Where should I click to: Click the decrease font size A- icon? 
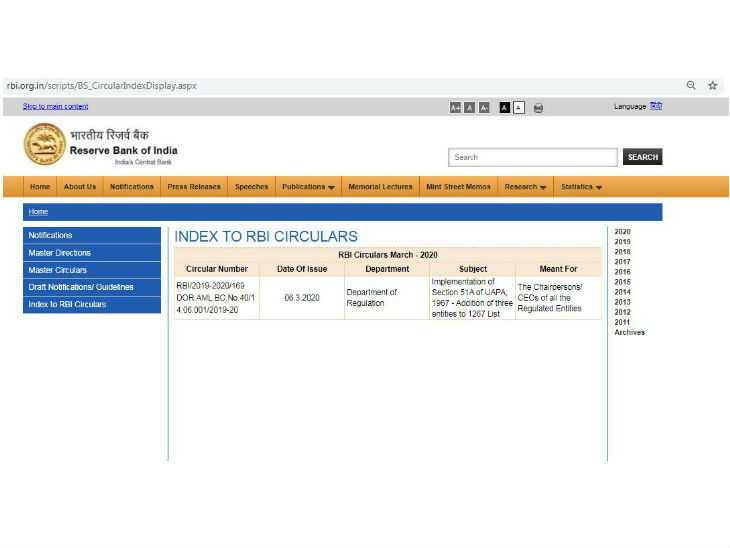point(485,108)
